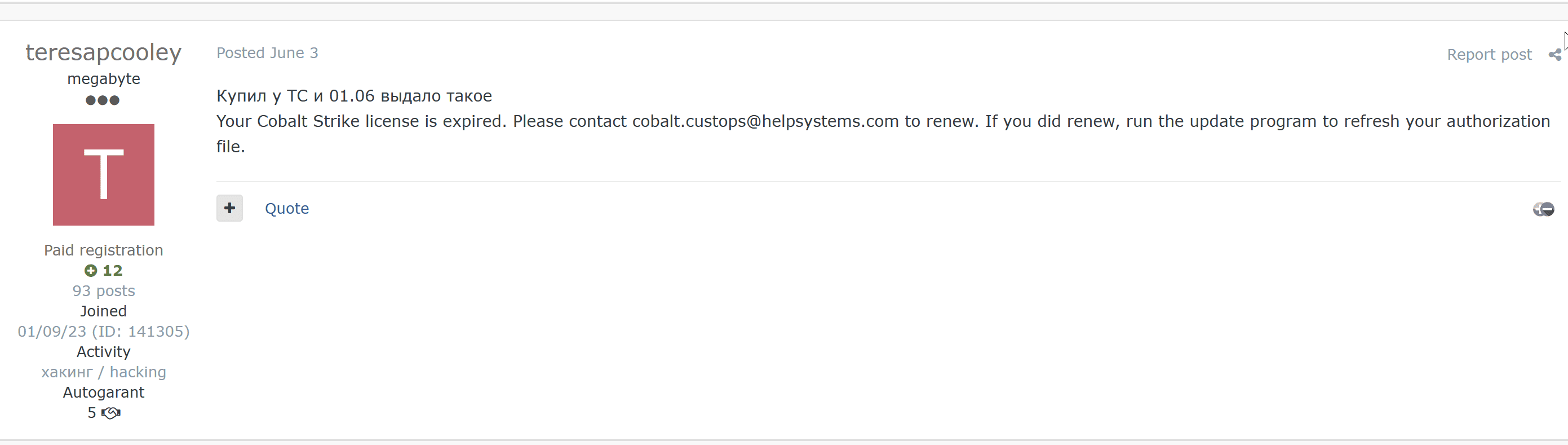1568x445 pixels.
Task: Click the reputation score number 12
Action: pos(113,270)
